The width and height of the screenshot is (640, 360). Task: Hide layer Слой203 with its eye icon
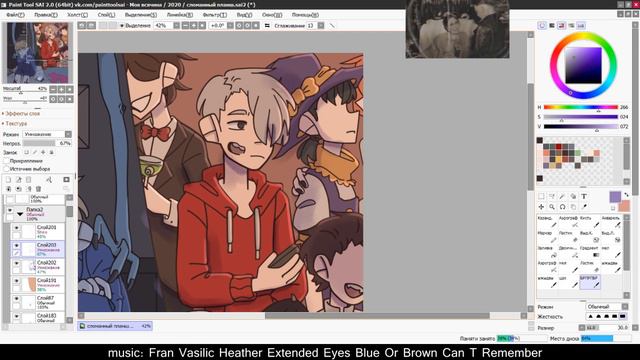pos(16,245)
